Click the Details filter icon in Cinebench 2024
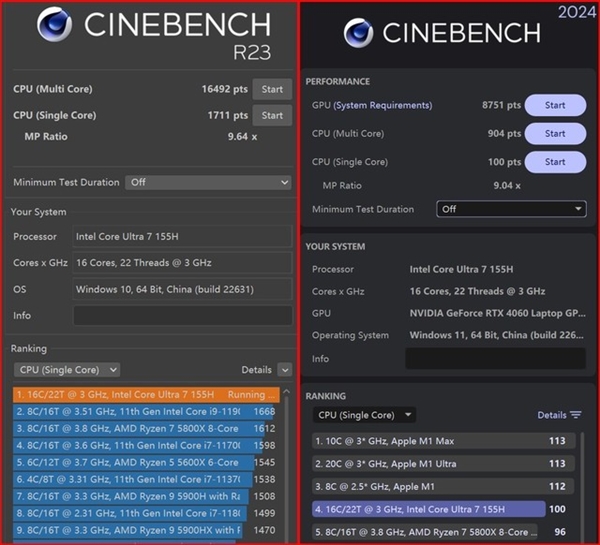Screen dimensions: 600x545 click(576, 415)
